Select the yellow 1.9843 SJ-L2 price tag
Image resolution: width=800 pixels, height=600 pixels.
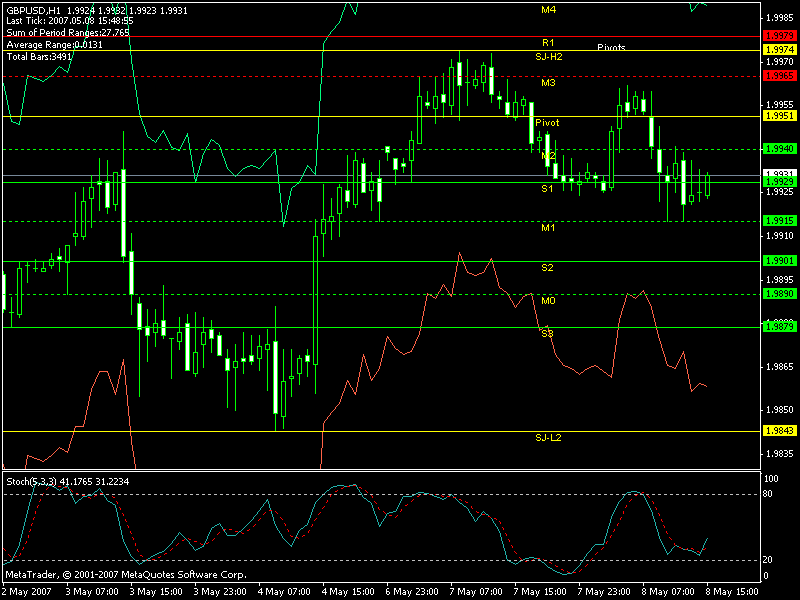pyautogui.click(x=779, y=431)
